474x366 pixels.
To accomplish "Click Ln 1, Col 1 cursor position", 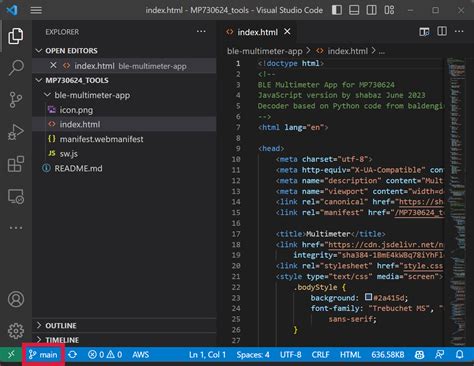I will (x=207, y=355).
